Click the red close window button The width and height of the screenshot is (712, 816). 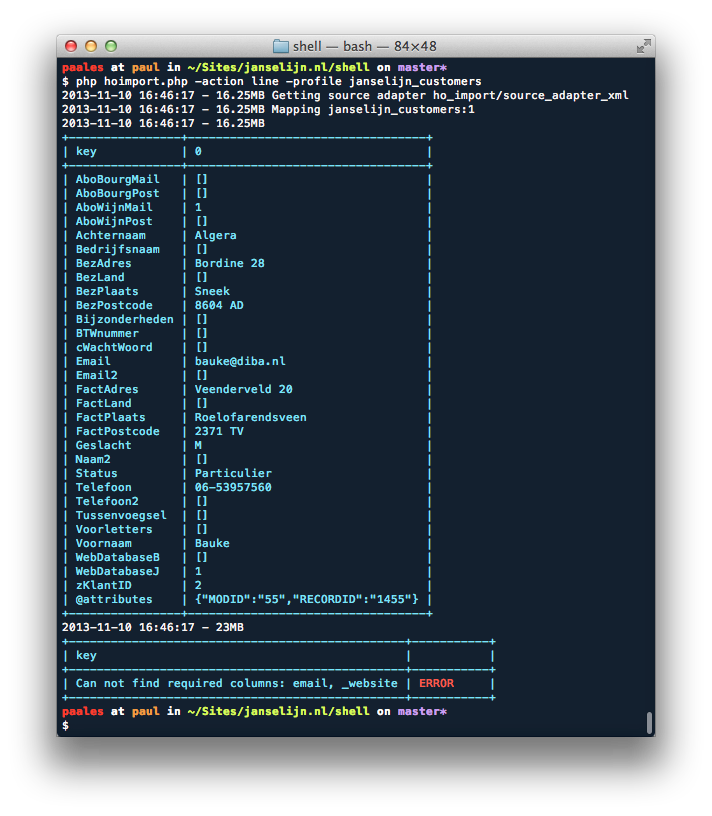point(71,46)
